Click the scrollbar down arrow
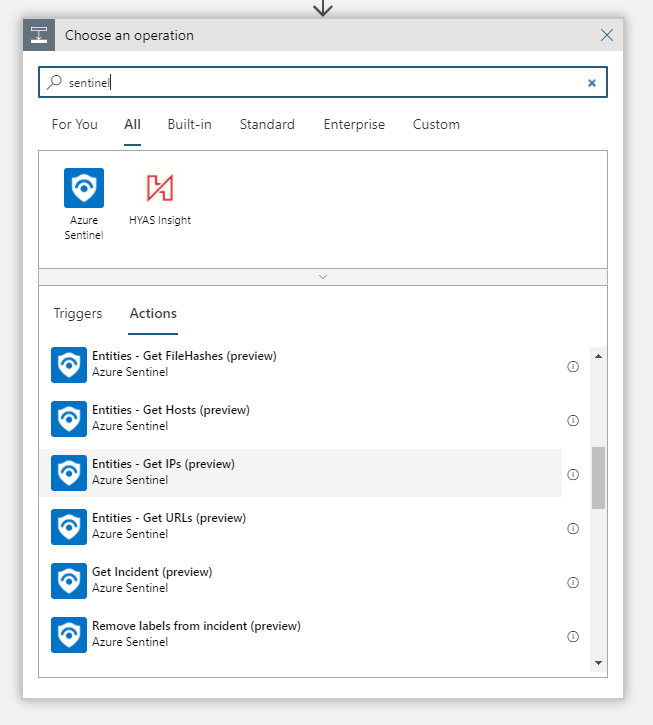This screenshot has height=725, width=653. click(x=598, y=663)
